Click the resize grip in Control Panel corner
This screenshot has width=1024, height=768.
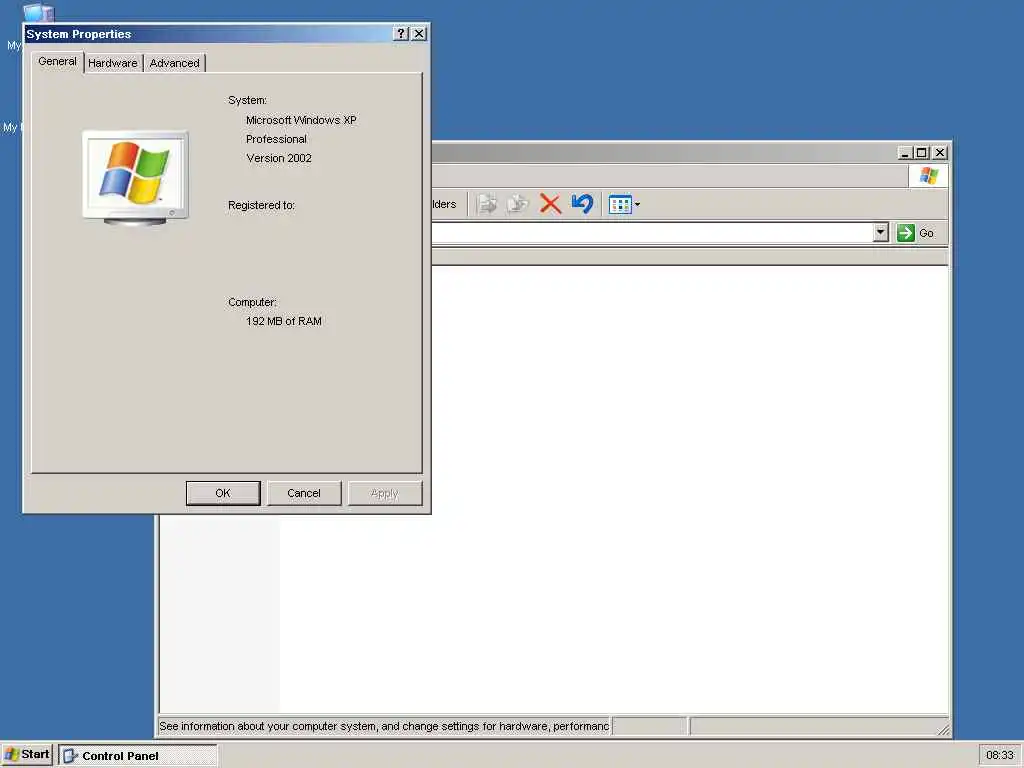click(943, 729)
